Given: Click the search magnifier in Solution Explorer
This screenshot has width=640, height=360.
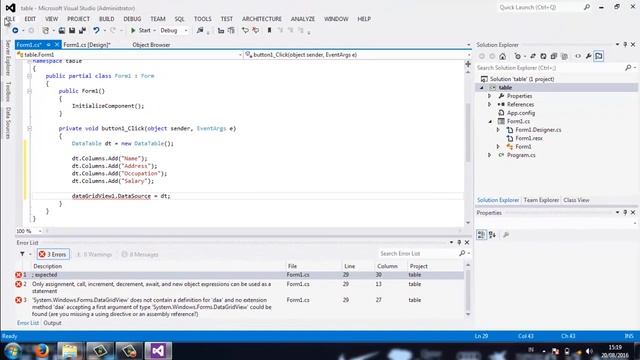Looking at the screenshot, I should 628,68.
